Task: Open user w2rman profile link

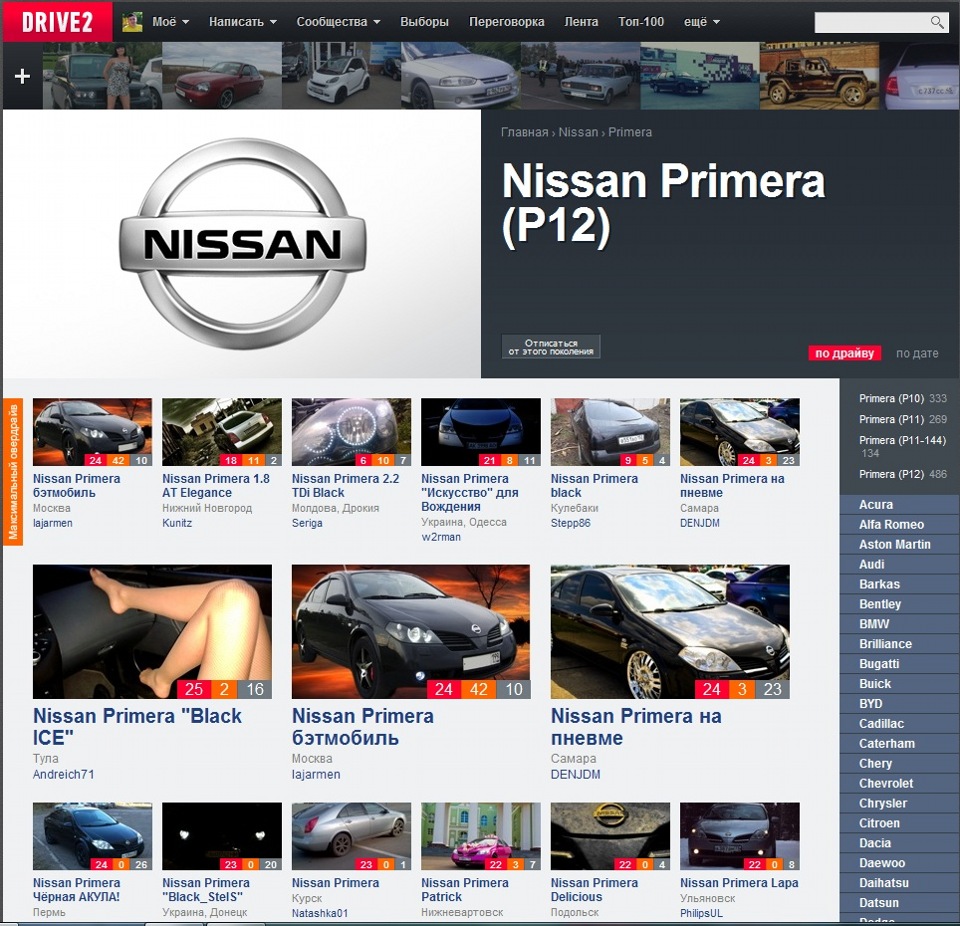Action: click(x=441, y=537)
